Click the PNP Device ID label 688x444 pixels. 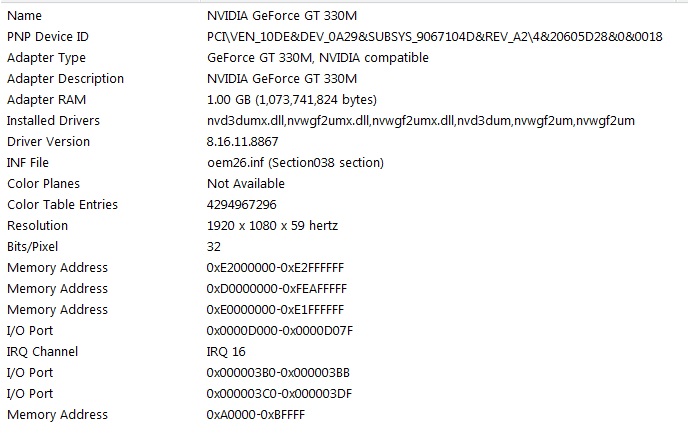[48, 37]
